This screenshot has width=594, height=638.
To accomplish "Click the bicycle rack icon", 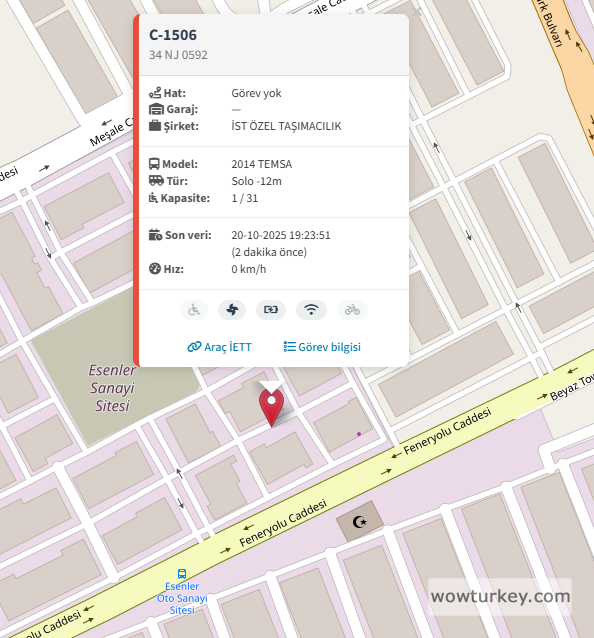I will pyautogui.click(x=352, y=310).
